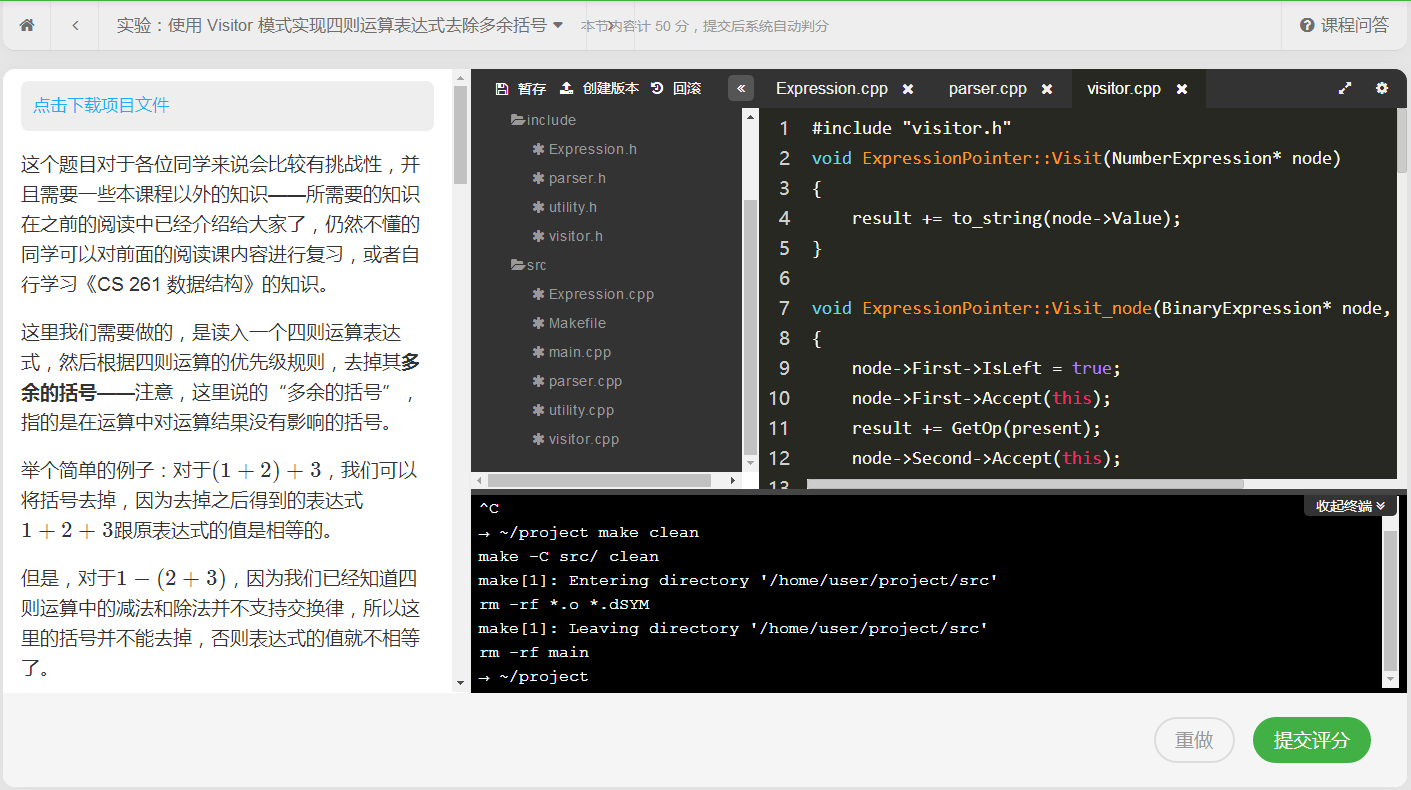1411x790 pixels.
Task: Click scroll-up arrow of instructions panel
Action: [x=460, y=78]
